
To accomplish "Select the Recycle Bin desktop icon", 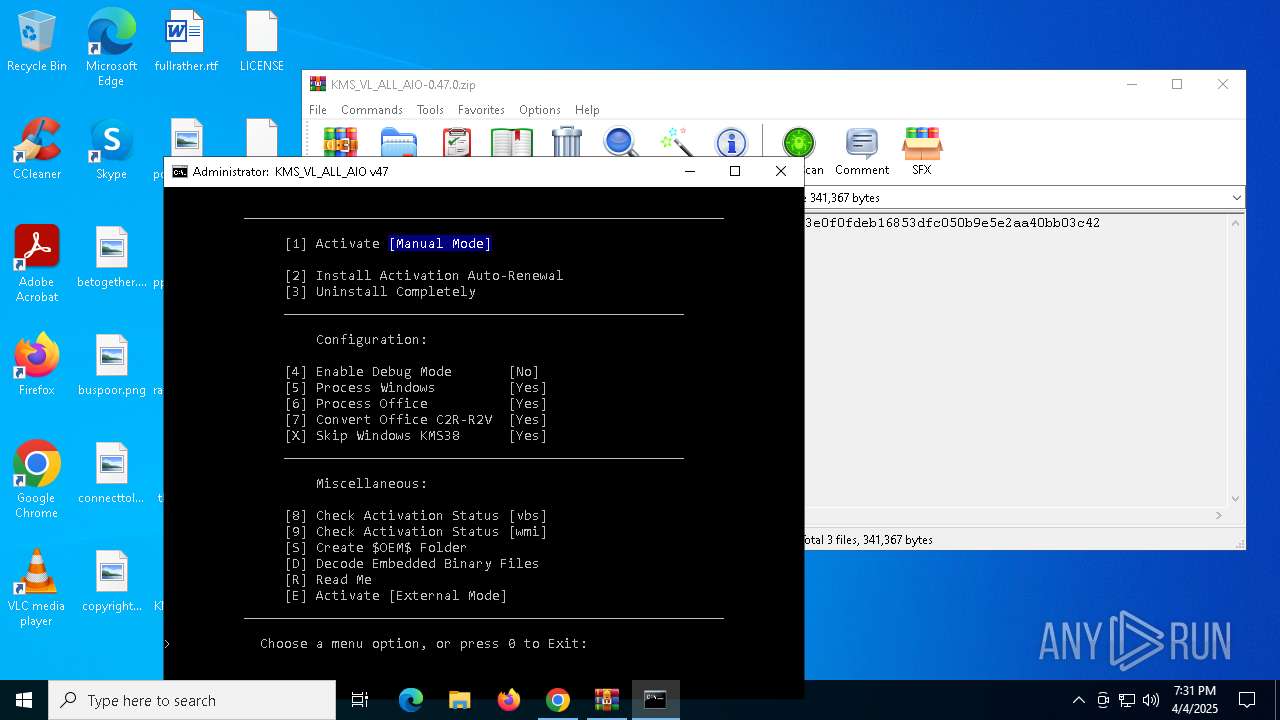I will [x=37, y=42].
